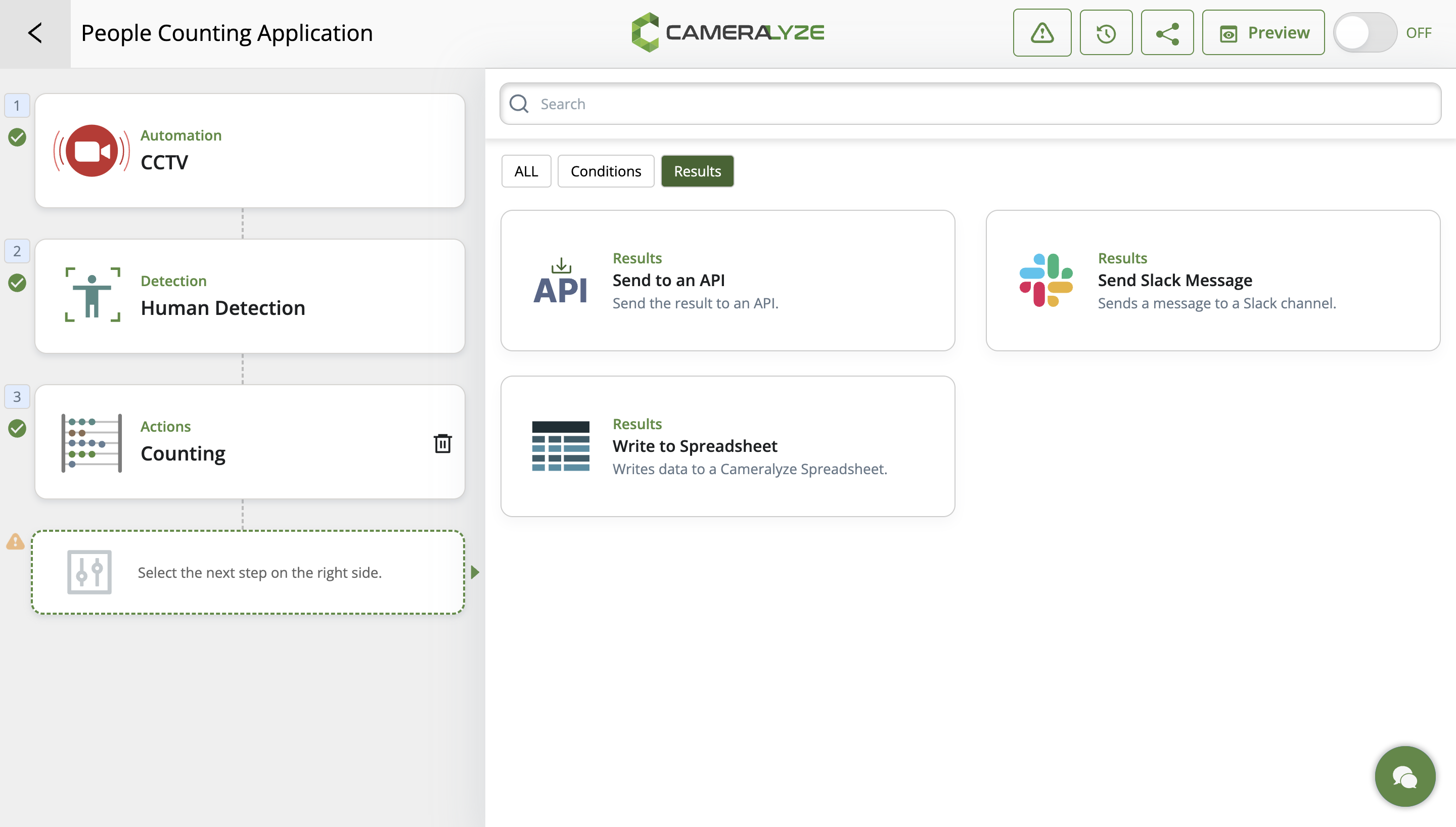
Task: Click the Preview button
Action: click(x=1263, y=32)
